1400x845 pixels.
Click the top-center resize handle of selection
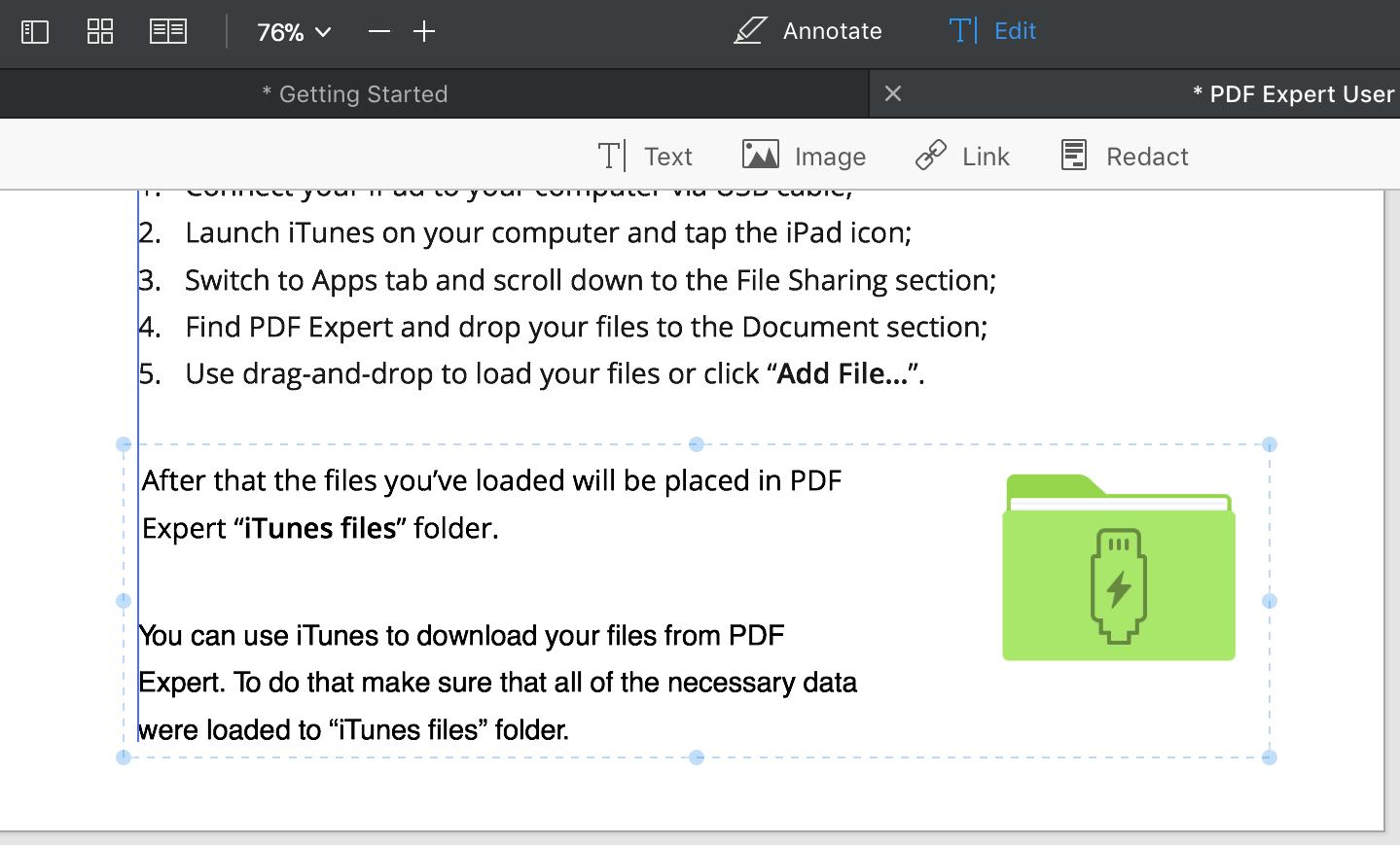697,444
